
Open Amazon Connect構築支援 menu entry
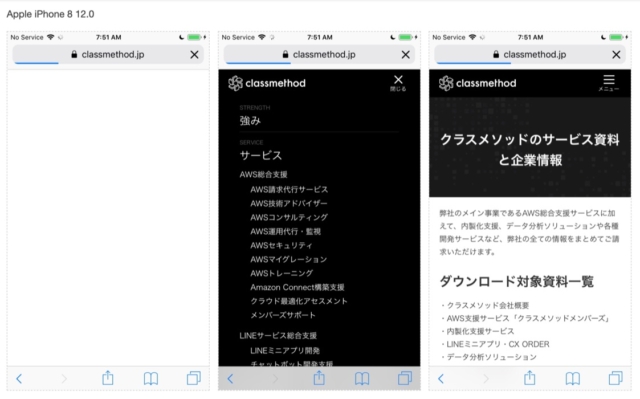(298, 287)
